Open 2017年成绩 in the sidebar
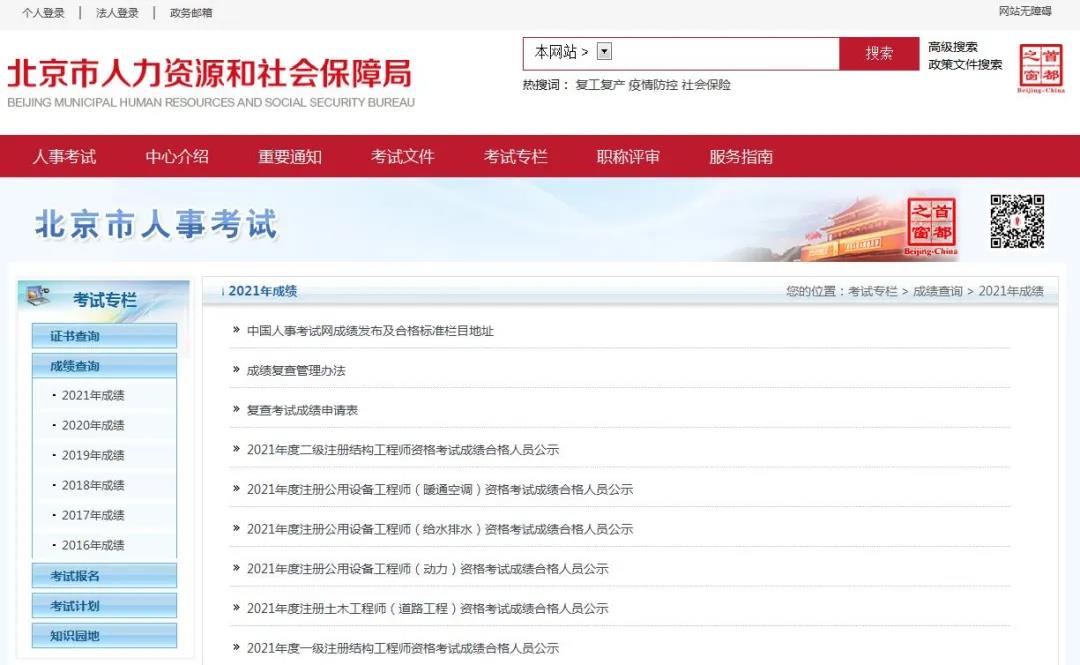The height and width of the screenshot is (665, 1080). 93,515
